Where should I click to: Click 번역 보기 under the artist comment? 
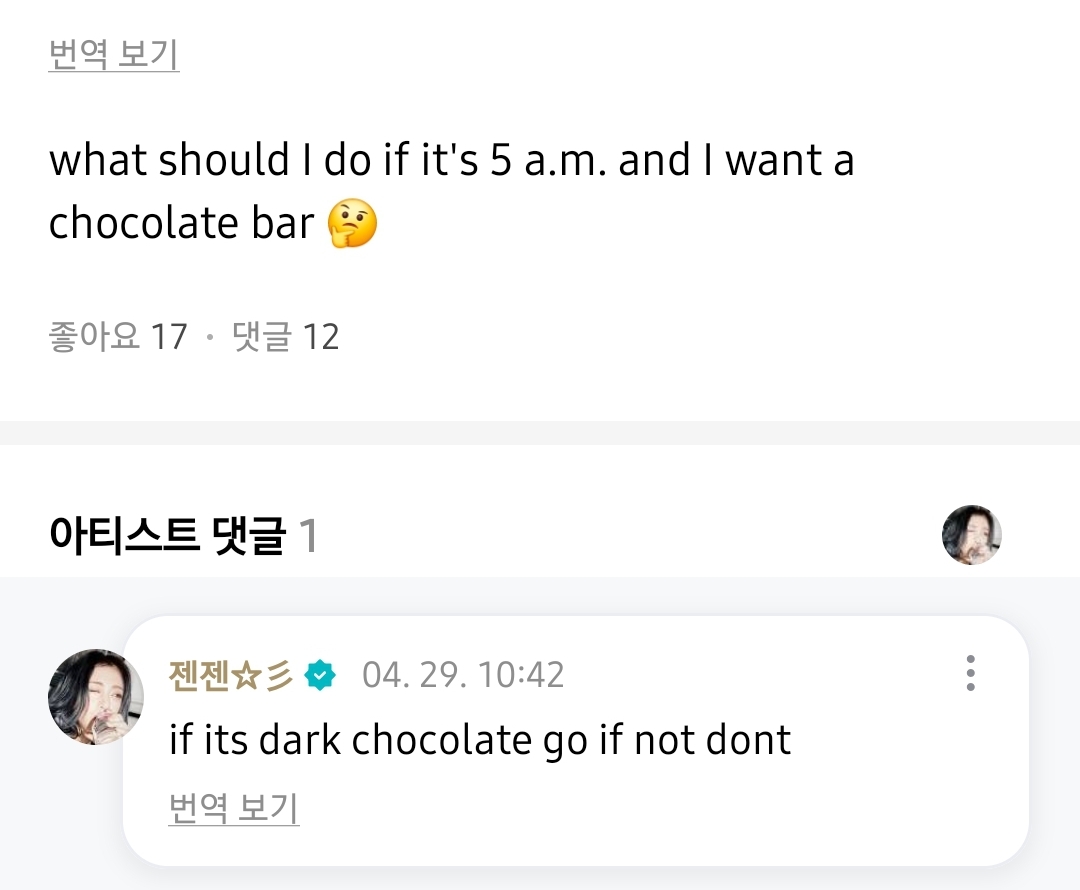234,807
